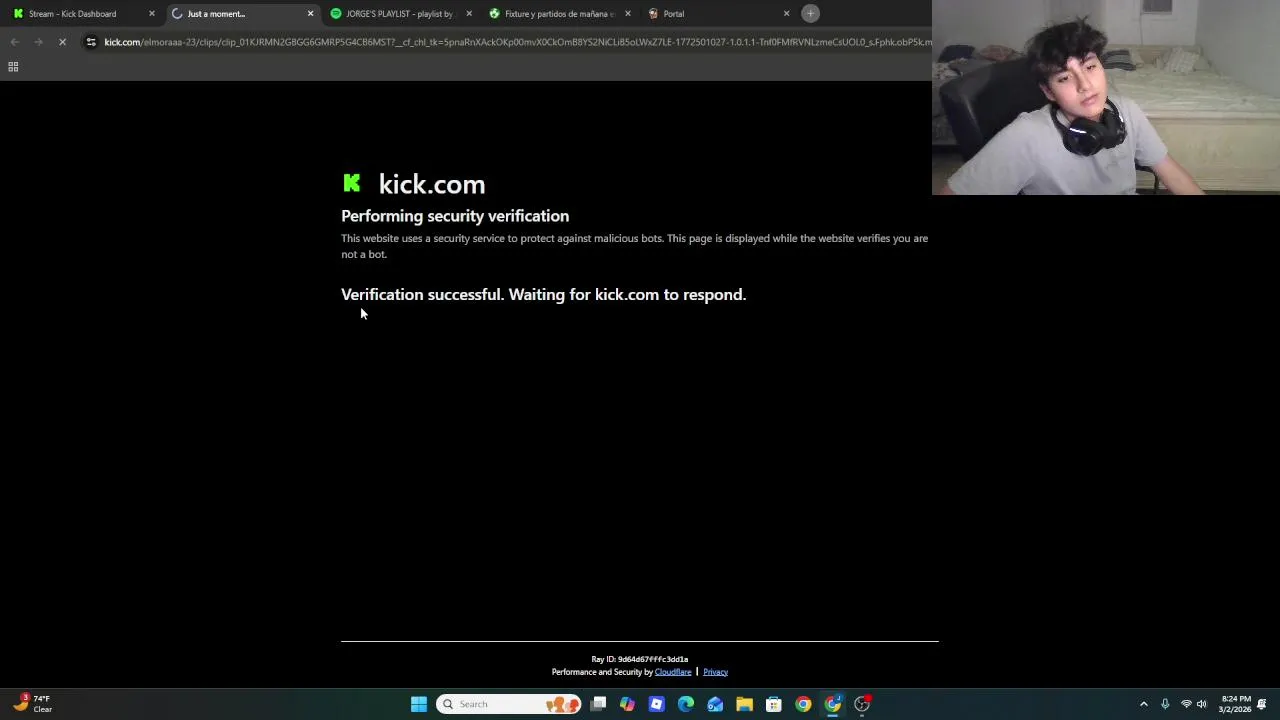Click the webcam overlay thumbnail

click(1106, 97)
